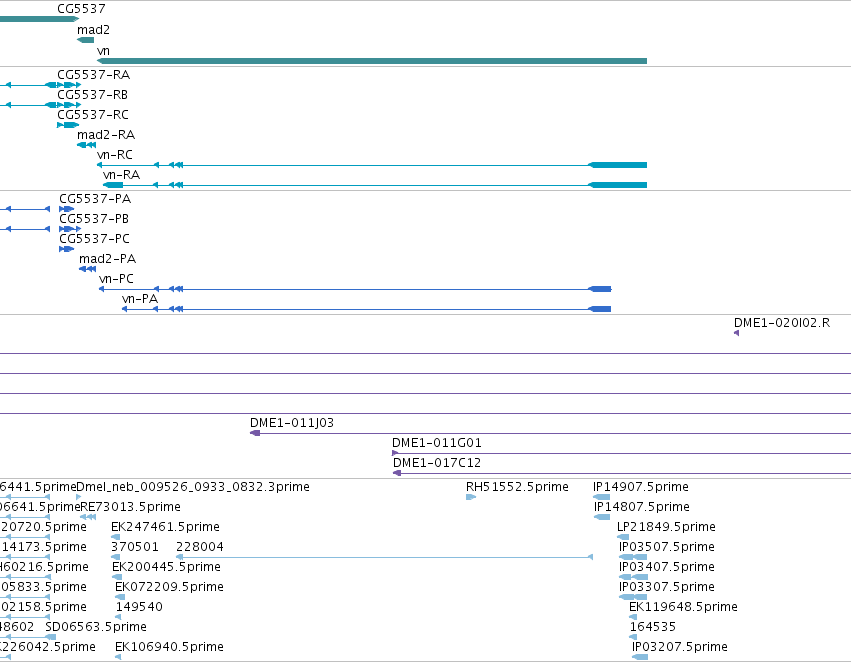
Task: Click the mad2-PA feature label
Action: coord(107,259)
